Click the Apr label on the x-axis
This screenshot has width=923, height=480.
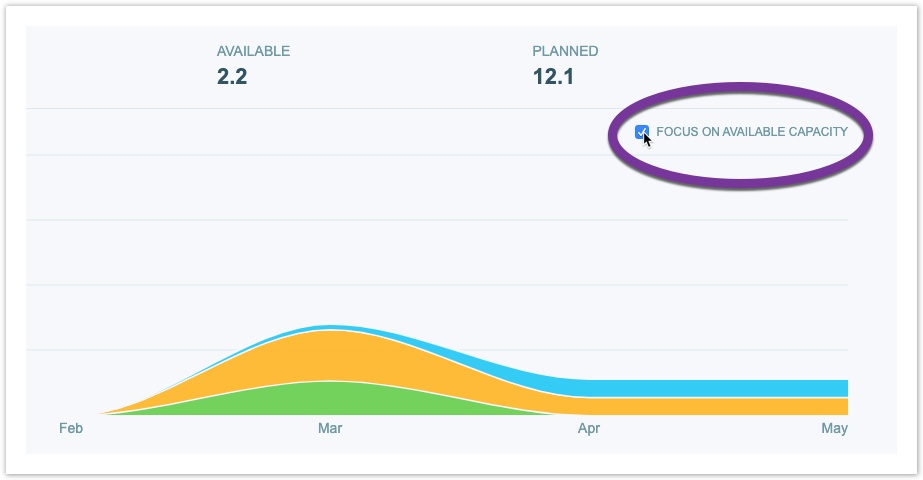(x=589, y=428)
